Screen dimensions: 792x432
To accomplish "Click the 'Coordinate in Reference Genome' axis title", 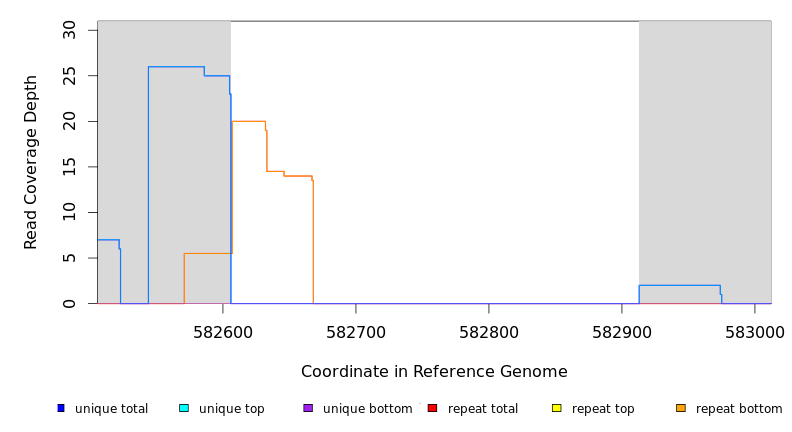I will coord(434,372).
